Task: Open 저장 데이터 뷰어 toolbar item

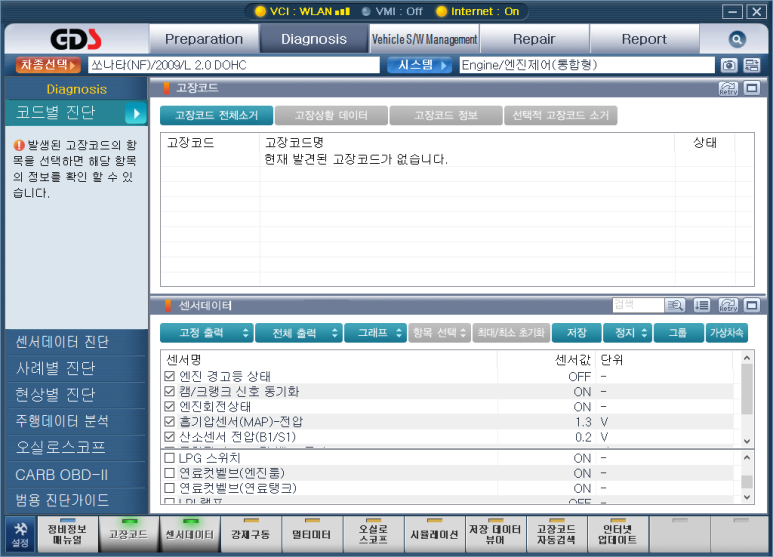Action: pyautogui.click(x=495, y=534)
